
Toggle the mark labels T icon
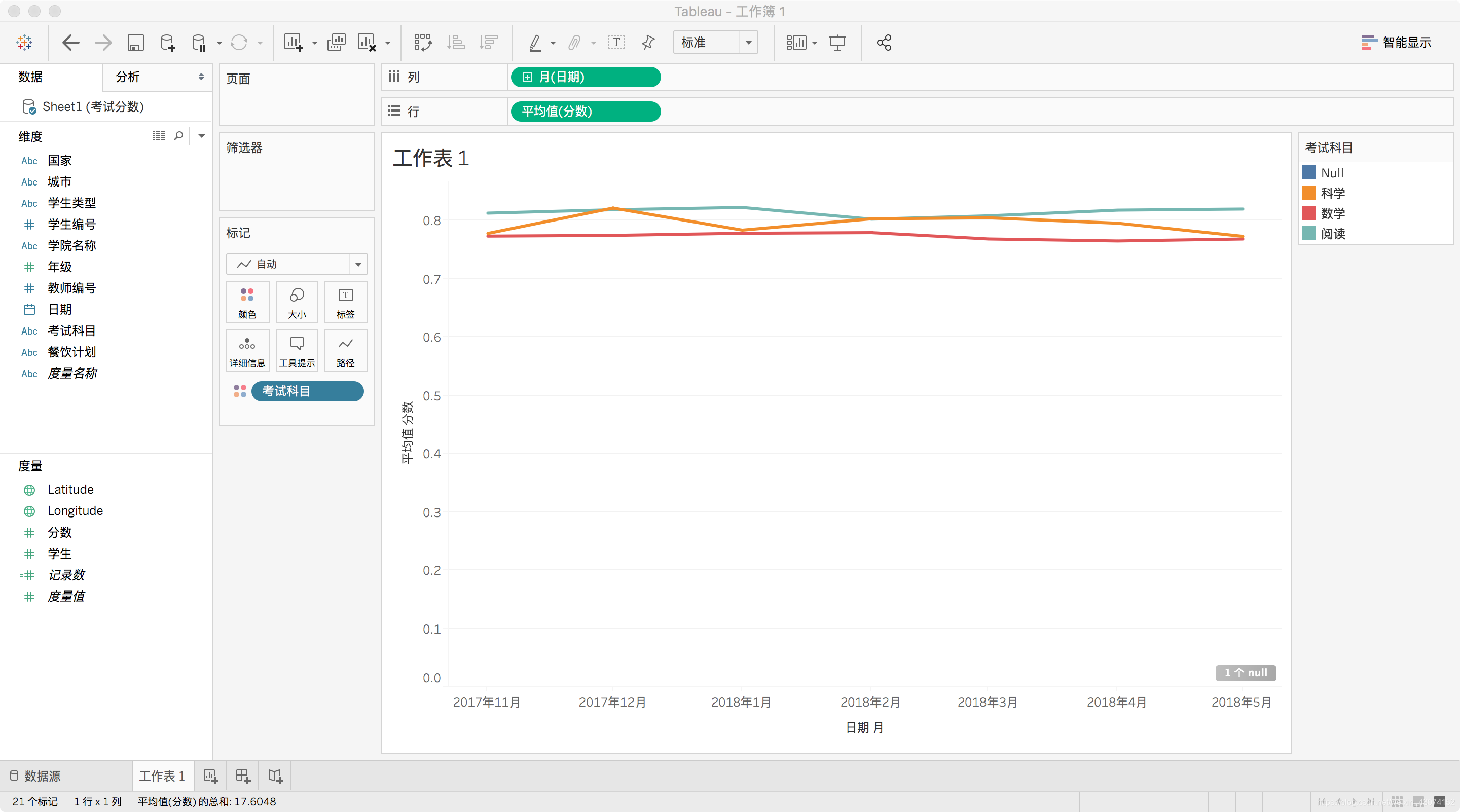616,43
